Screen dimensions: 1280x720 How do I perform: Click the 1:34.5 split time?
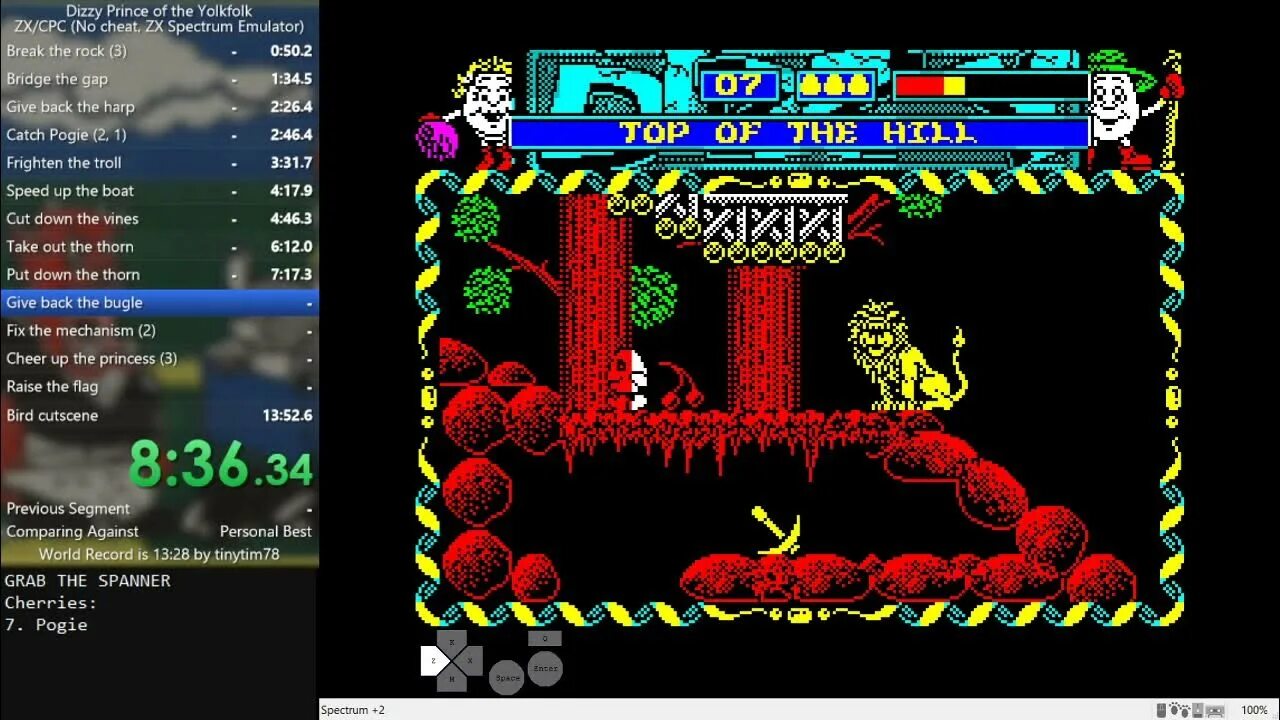pos(291,78)
